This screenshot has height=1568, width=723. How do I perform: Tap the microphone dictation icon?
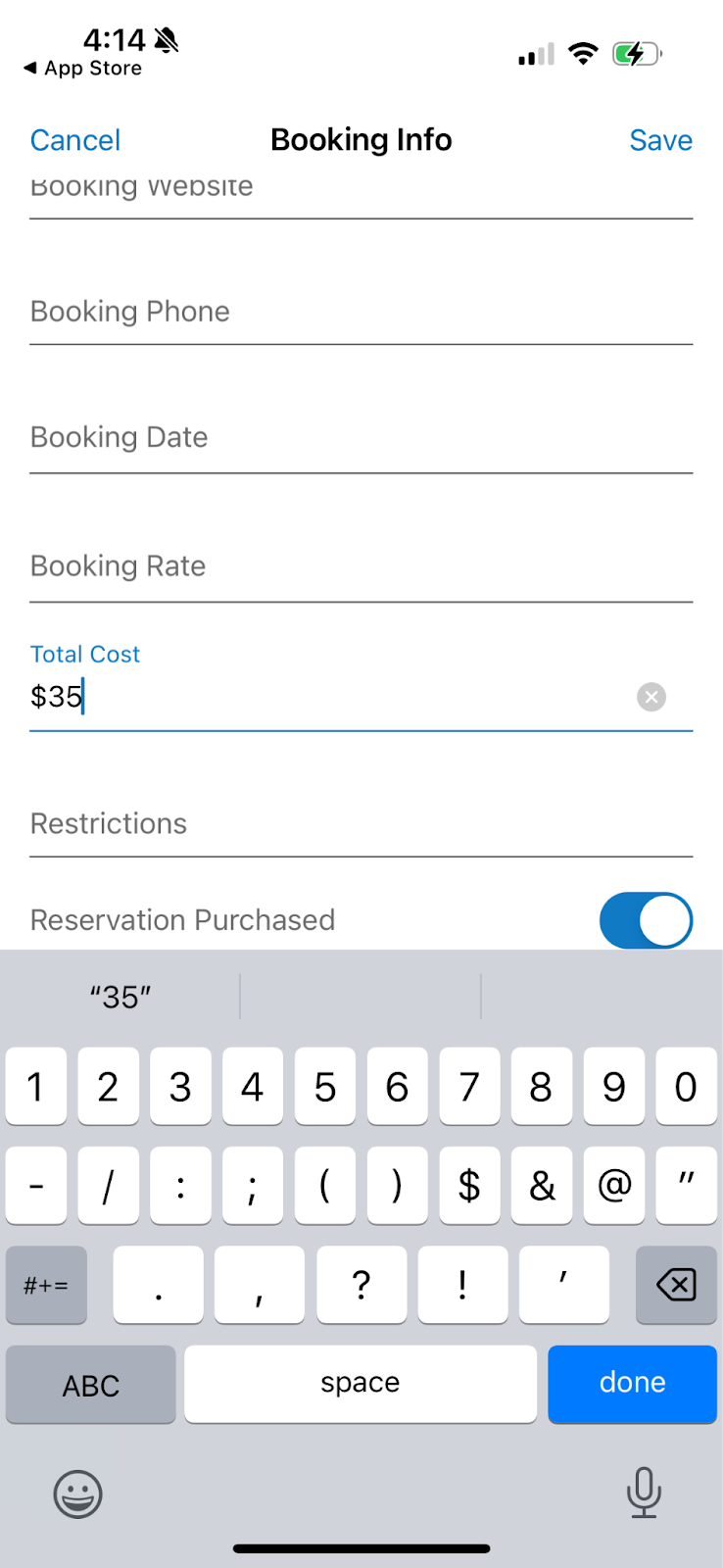644,1493
